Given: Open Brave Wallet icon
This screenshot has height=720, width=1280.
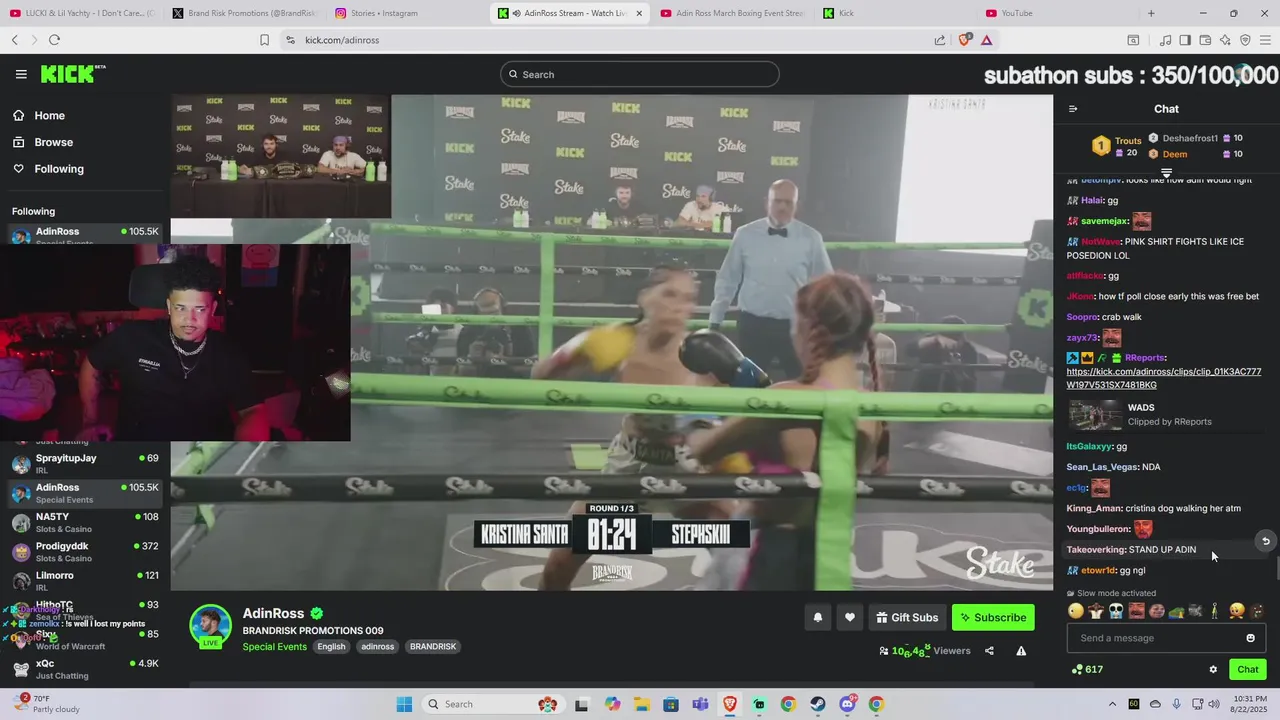Looking at the screenshot, I should tap(1205, 40).
